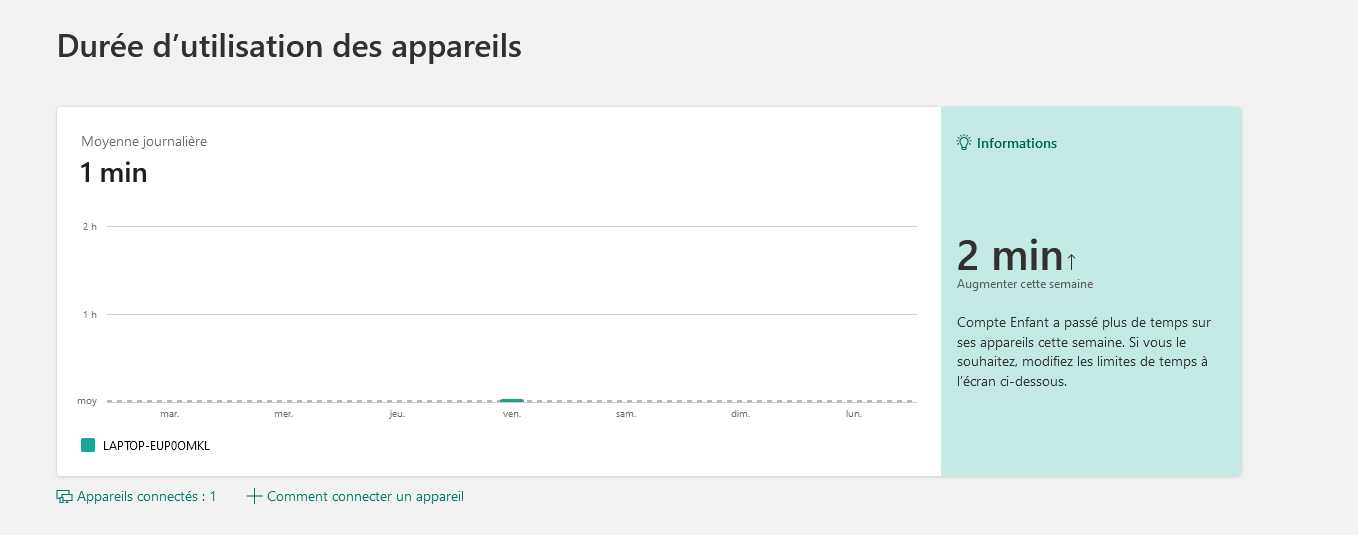Click the teal LAPTOP-EUP0OMKL legend square
This screenshot has height=535, width=1358.
click(x=88, y=445)
